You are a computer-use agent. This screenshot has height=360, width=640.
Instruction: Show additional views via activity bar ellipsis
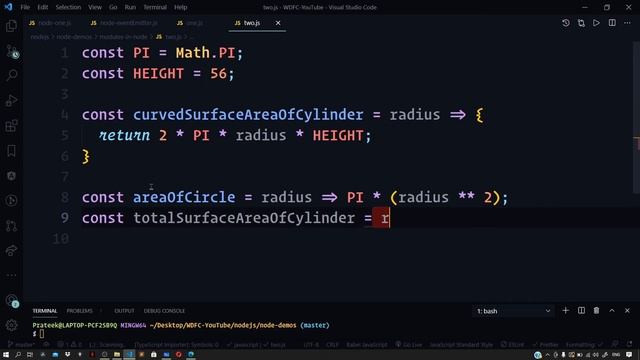point(11,275)
